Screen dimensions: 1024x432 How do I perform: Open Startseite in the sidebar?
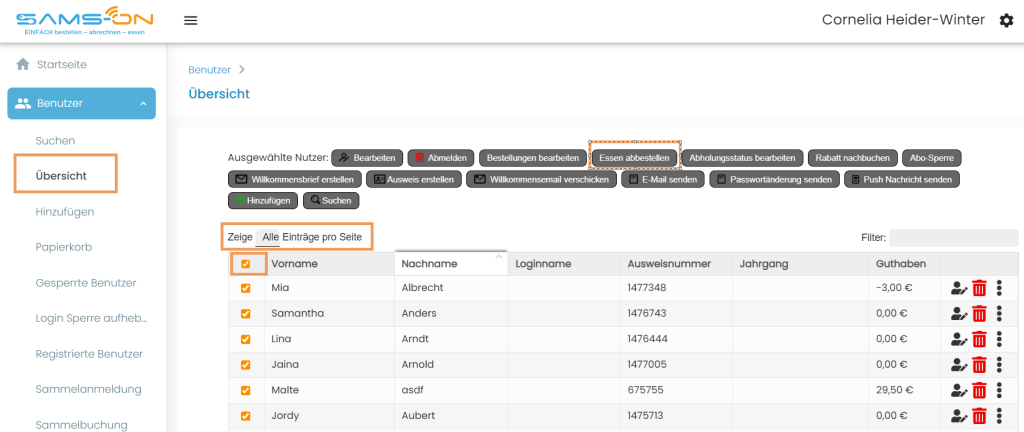coord(62,65)
